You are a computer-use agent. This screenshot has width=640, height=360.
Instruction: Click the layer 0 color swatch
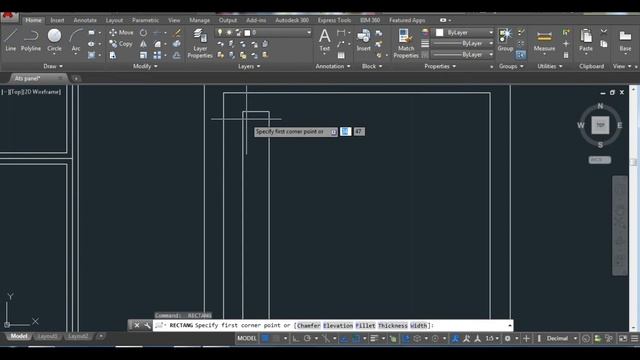[x=247, y=32]
